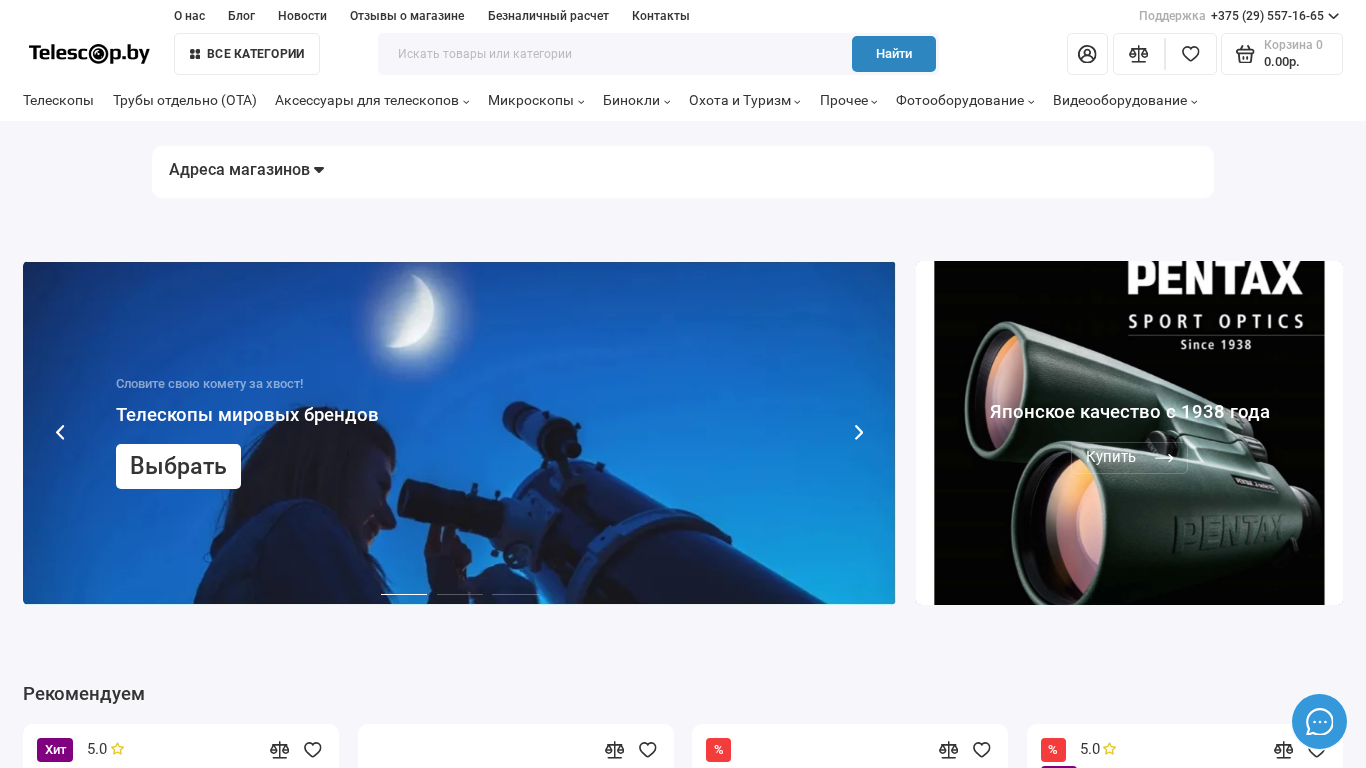The width and height of the screenshot is (1366, 768).
Task: Go to next banner slide arrow
Action: [x=858, y=432]
